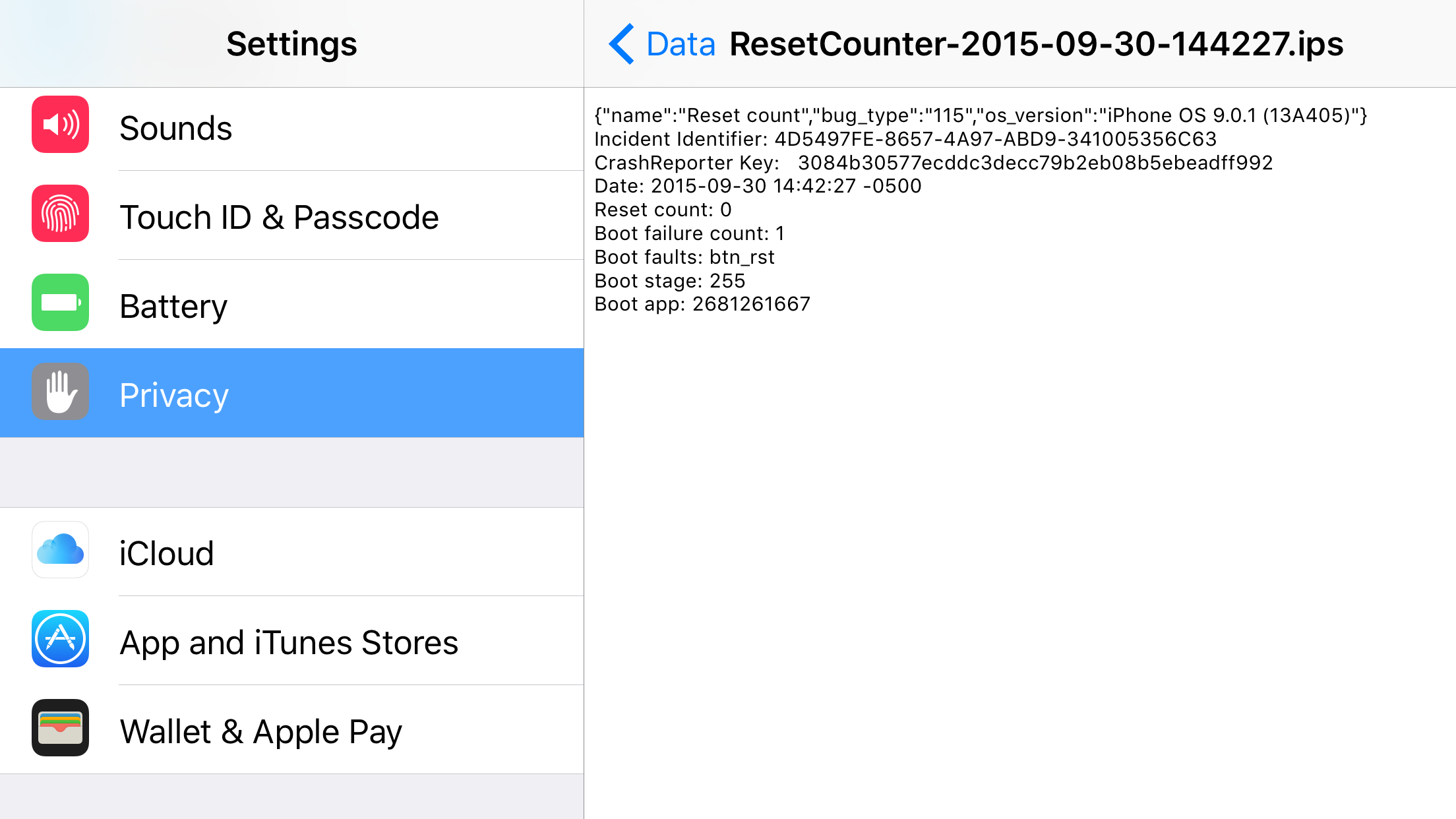Open Sounds settings

point(291,128)
